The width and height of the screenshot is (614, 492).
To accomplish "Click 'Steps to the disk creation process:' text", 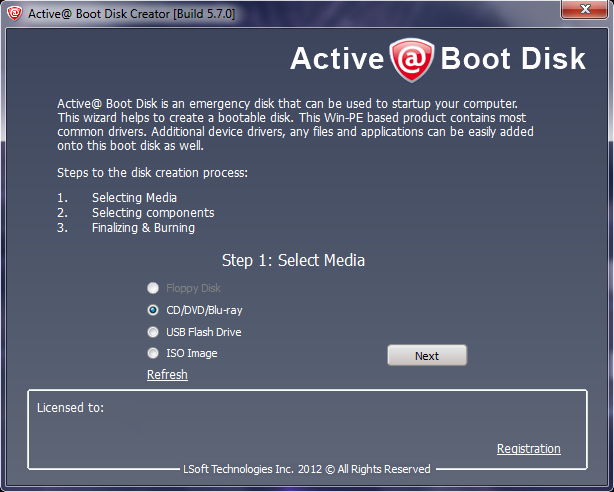I will click(152, 173).
